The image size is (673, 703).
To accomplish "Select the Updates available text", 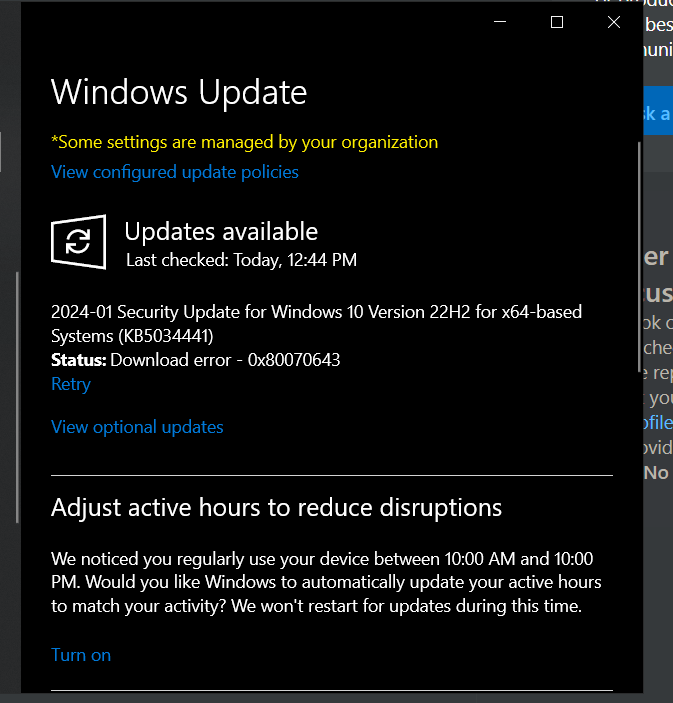I will tap(221, 231).
